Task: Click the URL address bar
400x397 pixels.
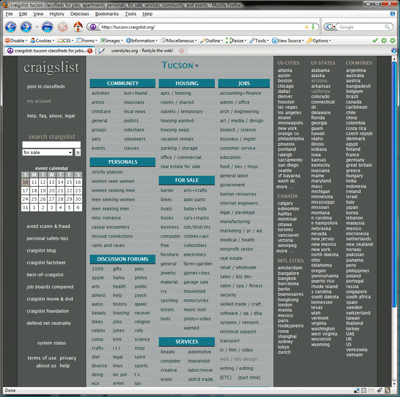Action: (202, 27)
